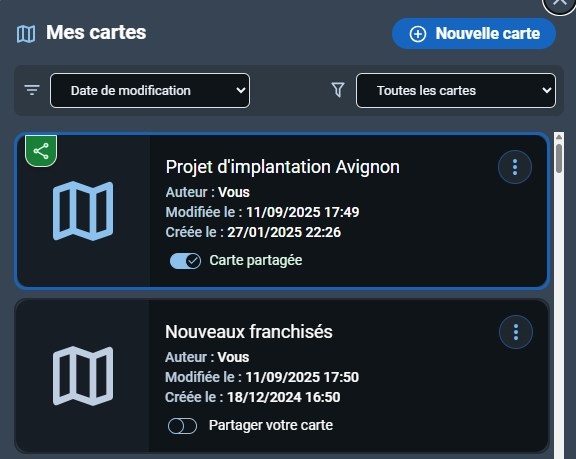Viewport: 576px width, 459px height.
Task: Click the Nouveaux franchisés map thumbnail icon
Action: [83, 376]
